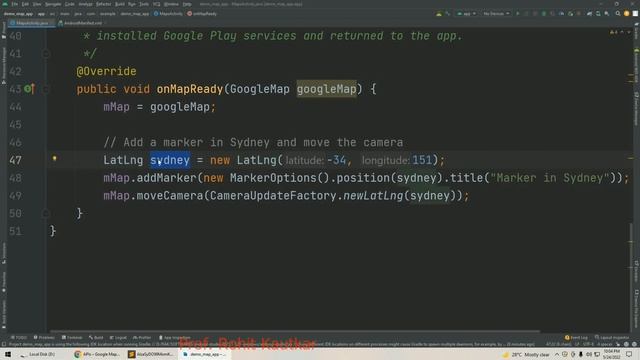This screenshot has height=360, width=640.
Task: Click the inspection warnings indicator at top-right of editor
Action: pyautogui.click(x=613, y=32)
